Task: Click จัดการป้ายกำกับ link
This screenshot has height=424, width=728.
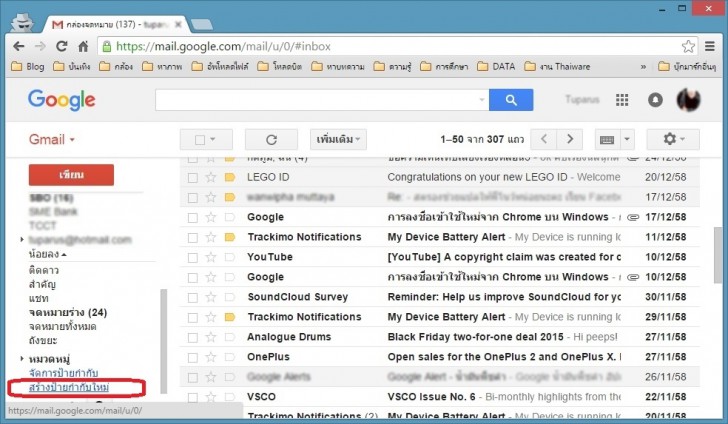Action: [x=63, y=373]
